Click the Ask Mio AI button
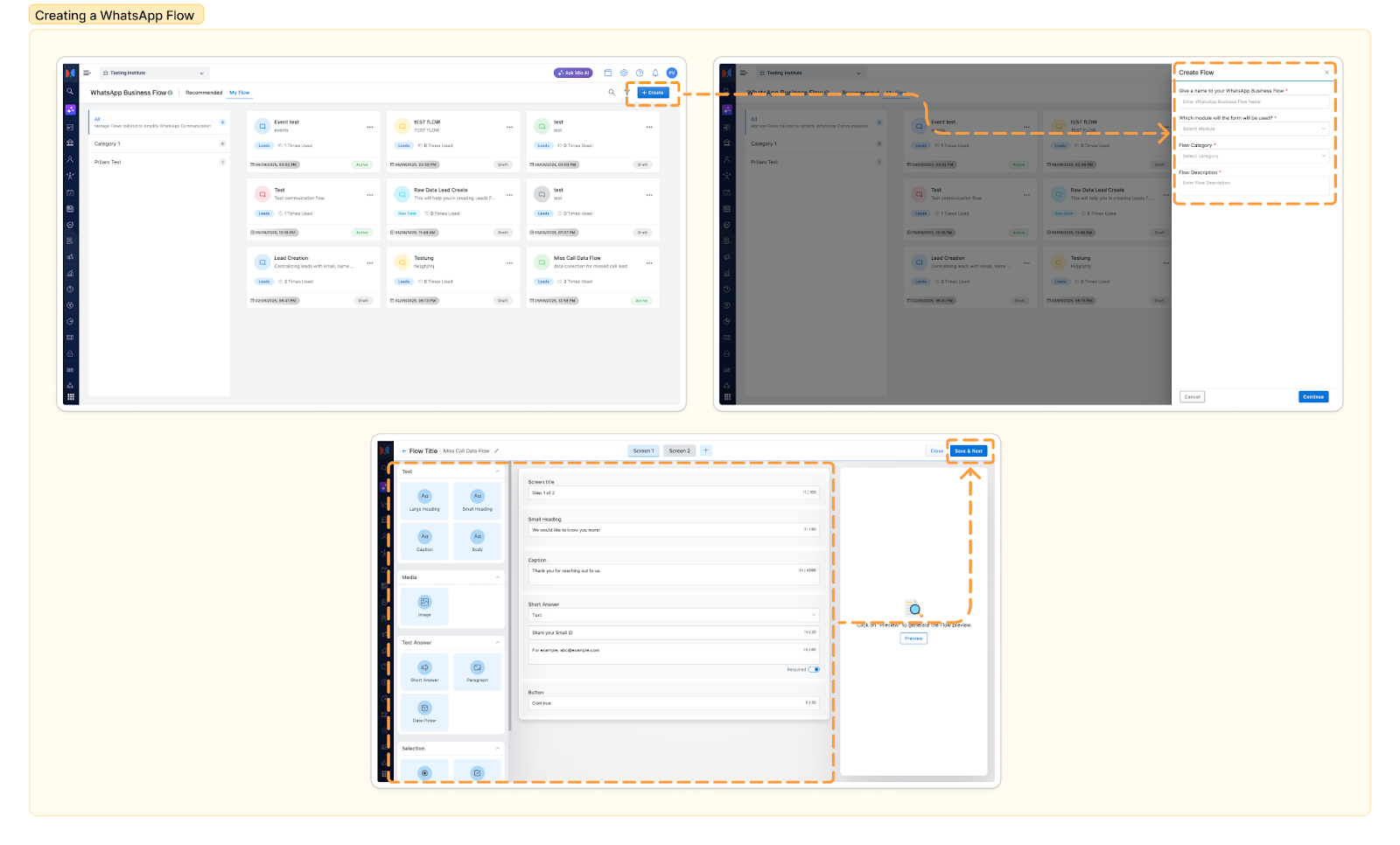 [573, 73]
